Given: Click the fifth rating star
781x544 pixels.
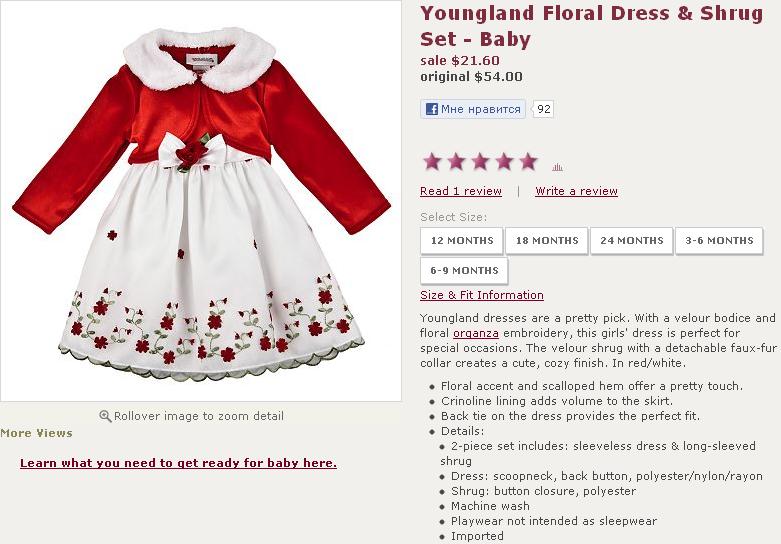Looking at the screenshot, I should pyautogui.click(x=528, y=161).
